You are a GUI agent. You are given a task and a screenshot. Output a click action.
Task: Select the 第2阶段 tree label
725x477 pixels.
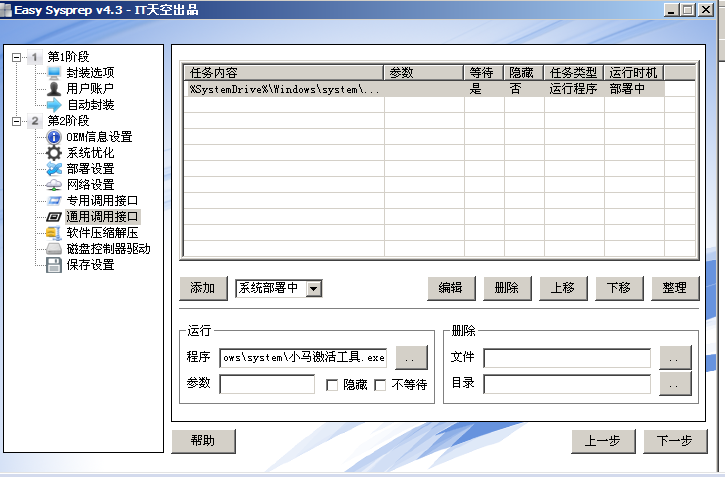point(68,121)
